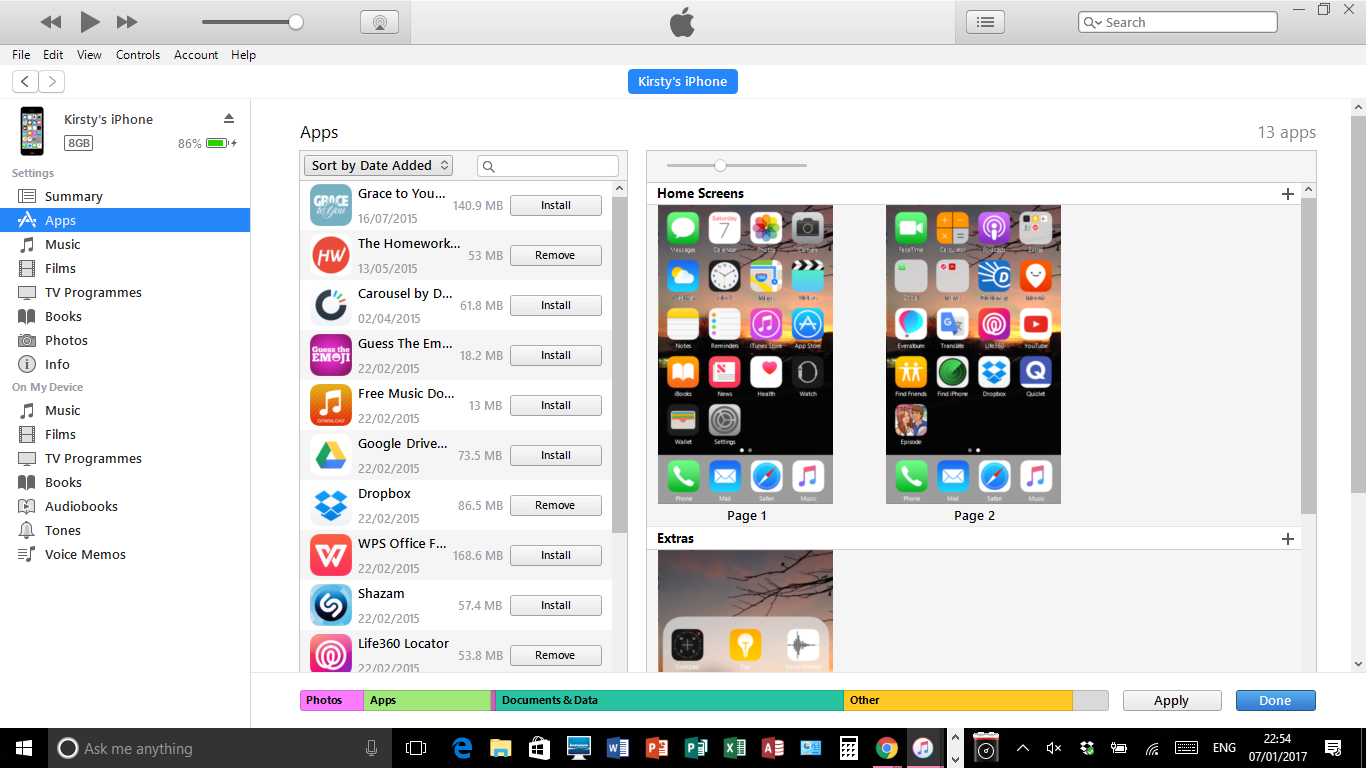This screenshot has height=768, width=1366.
Task: Show hidden system tray icons
Action: 1023,748
